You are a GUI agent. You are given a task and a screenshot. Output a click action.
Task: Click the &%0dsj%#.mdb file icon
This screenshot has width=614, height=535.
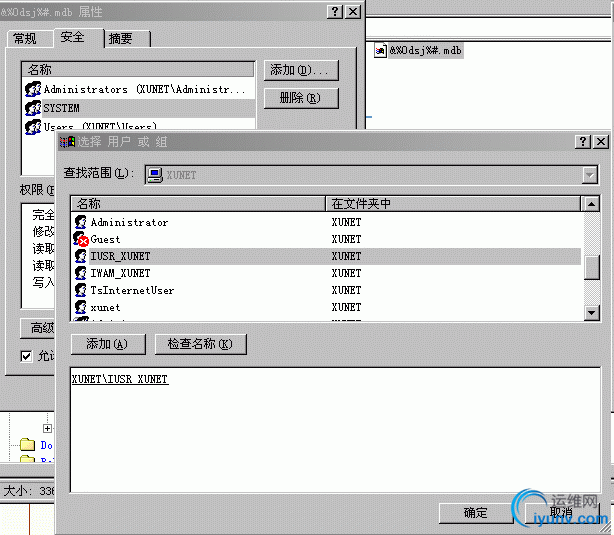[380, 51]
